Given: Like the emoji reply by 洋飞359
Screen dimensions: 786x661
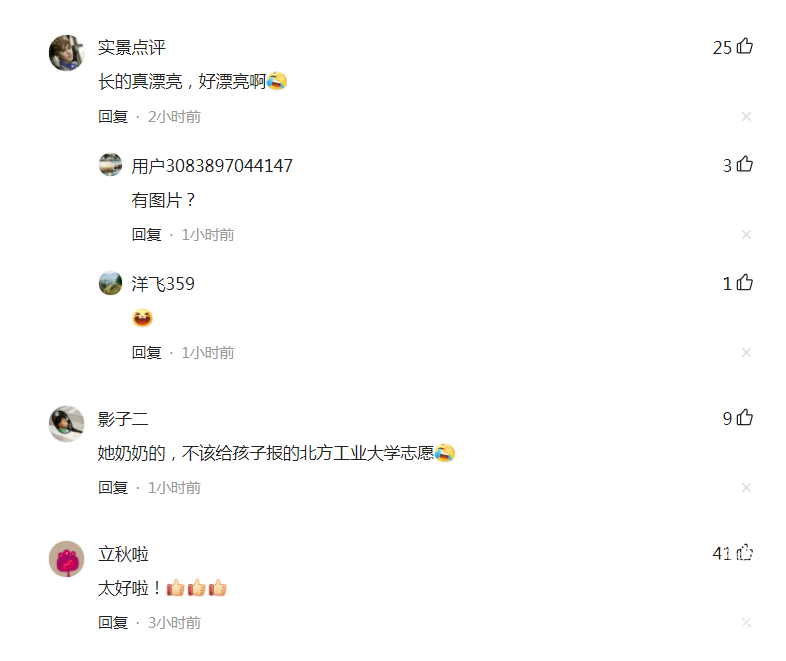Looking at the screenshot, I should click(745, 283).
